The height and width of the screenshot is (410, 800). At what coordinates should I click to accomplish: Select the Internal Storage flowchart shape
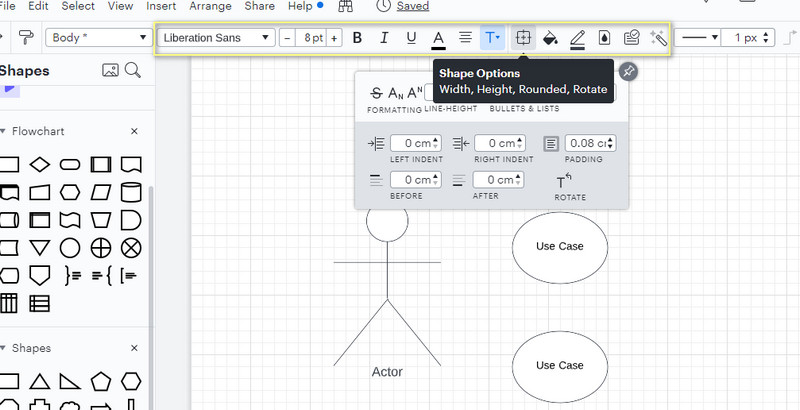[40, 220]
